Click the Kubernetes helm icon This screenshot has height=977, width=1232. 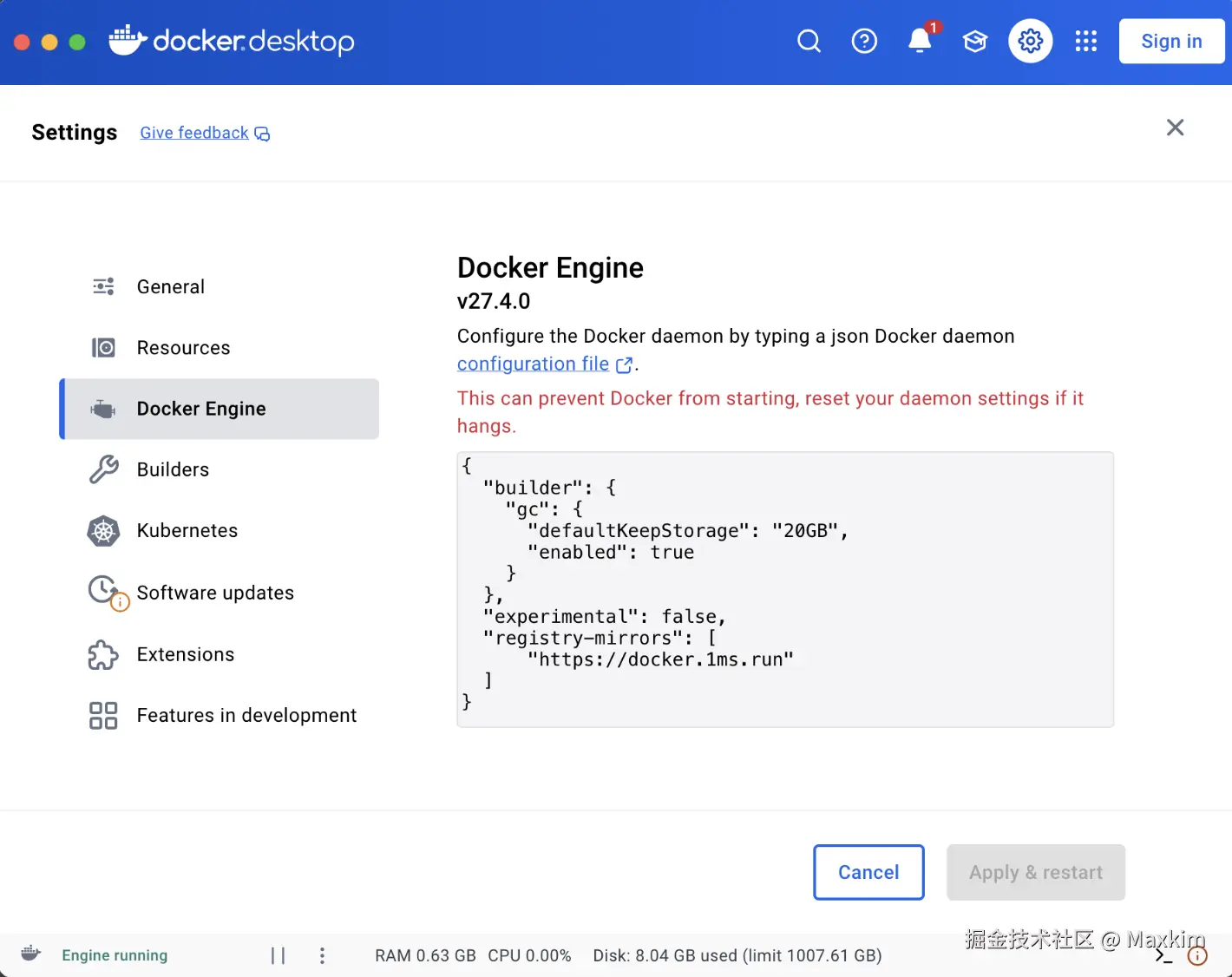[103, 531]
